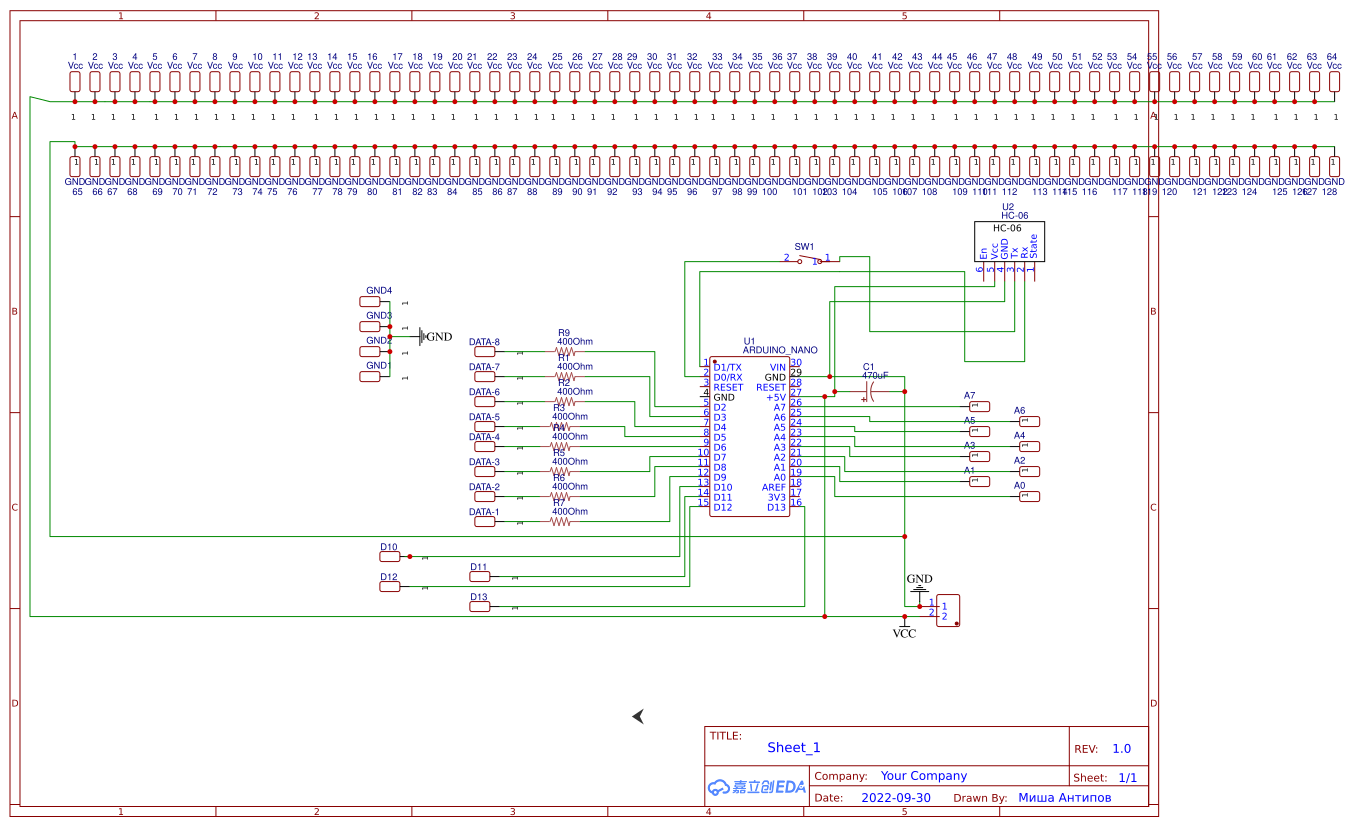1355x827 pixels.
Task: Click the Sheet_1 title text
Action: (793, 747)
